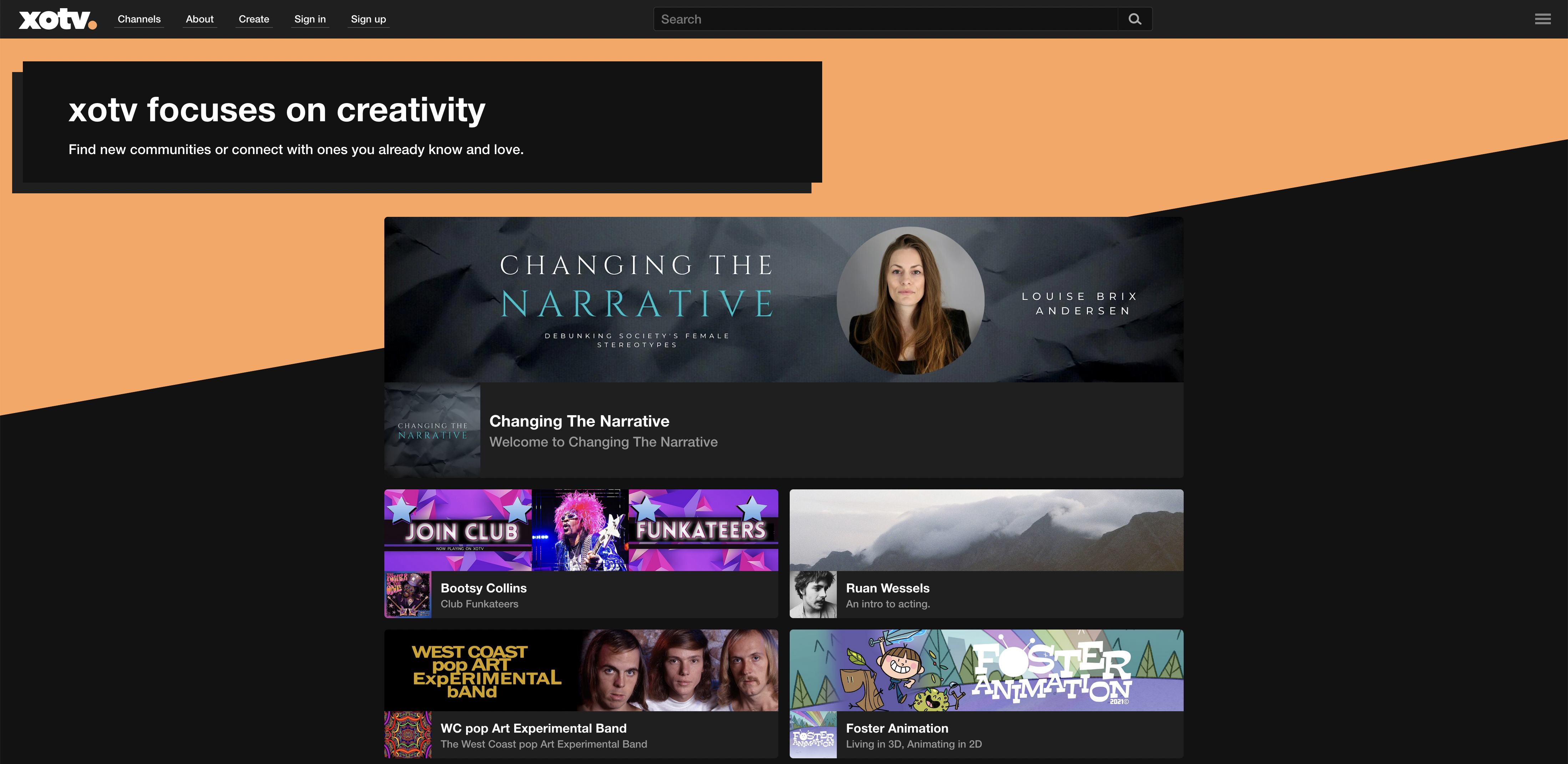1568x764 pixels.
Task: Click the Changing The Narrative small thumbnail
Action: pos(432,430)
